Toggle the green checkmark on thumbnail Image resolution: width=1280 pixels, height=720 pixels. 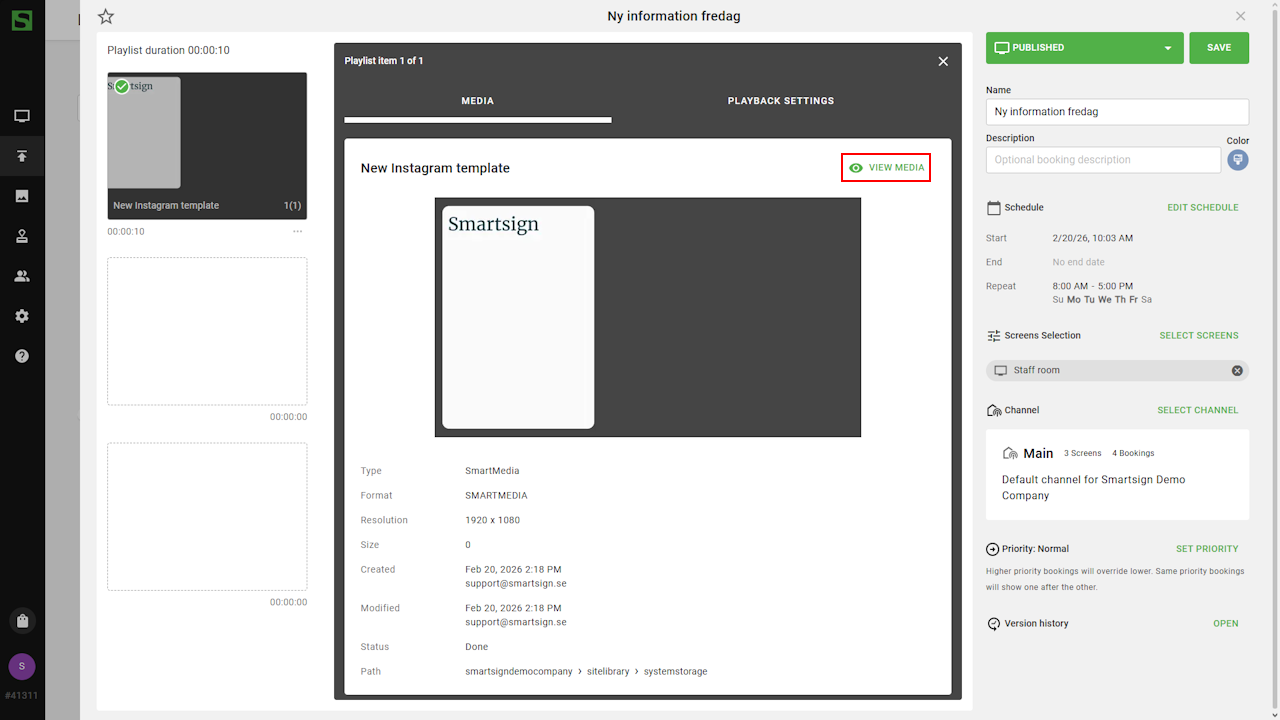[122, 87]
